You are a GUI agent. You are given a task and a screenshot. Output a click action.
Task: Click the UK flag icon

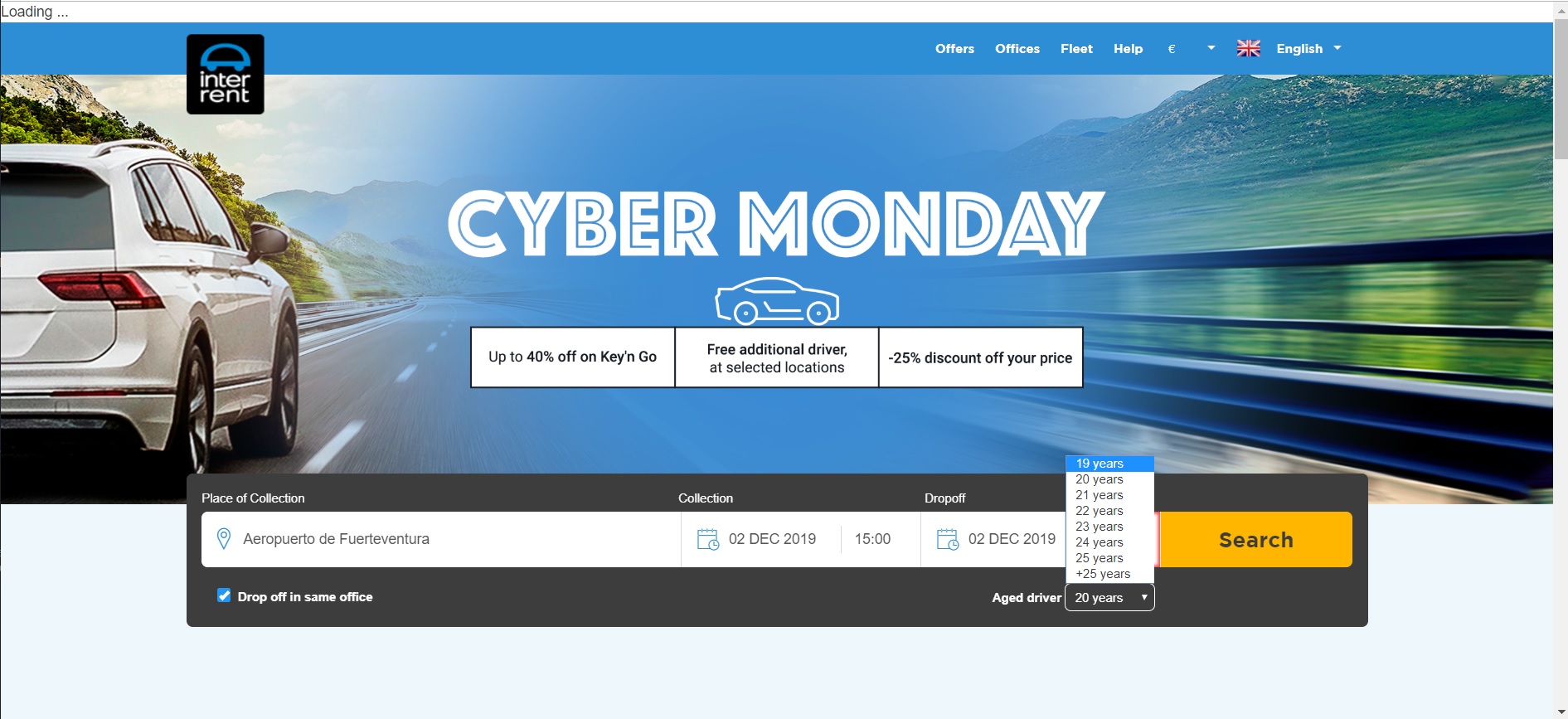click(1248, 49)
